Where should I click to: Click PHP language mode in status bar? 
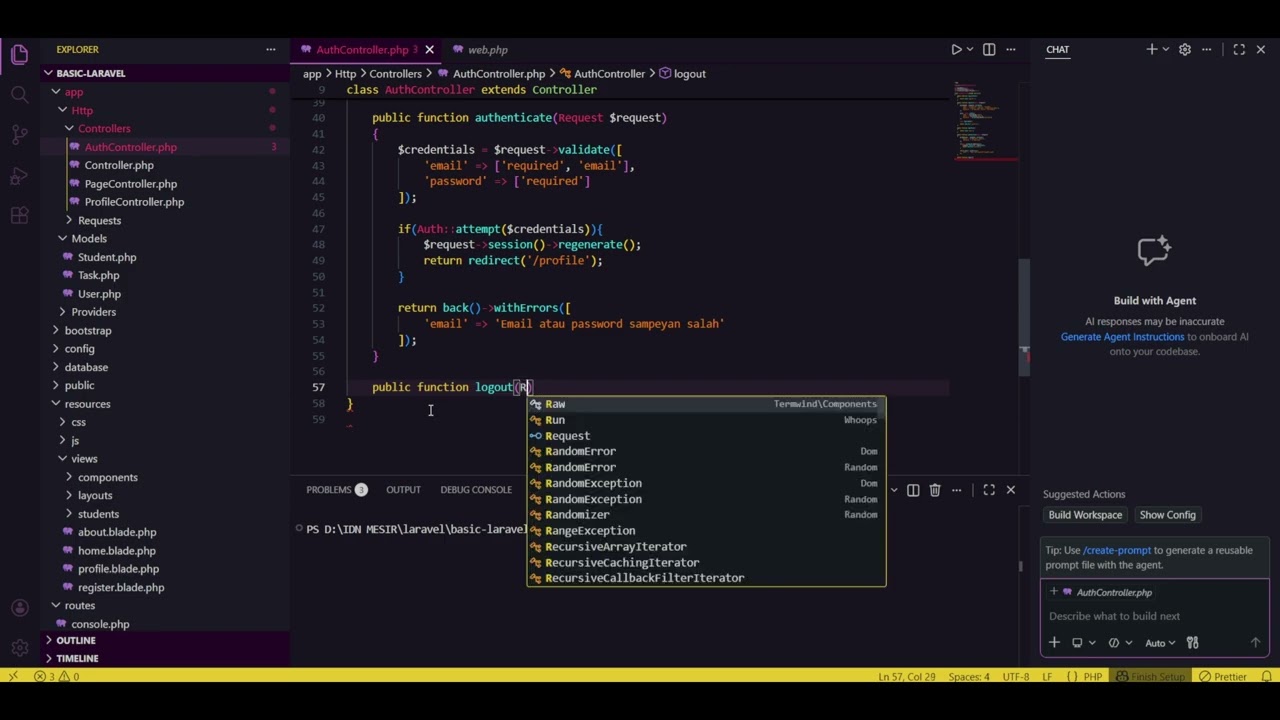1092,677
